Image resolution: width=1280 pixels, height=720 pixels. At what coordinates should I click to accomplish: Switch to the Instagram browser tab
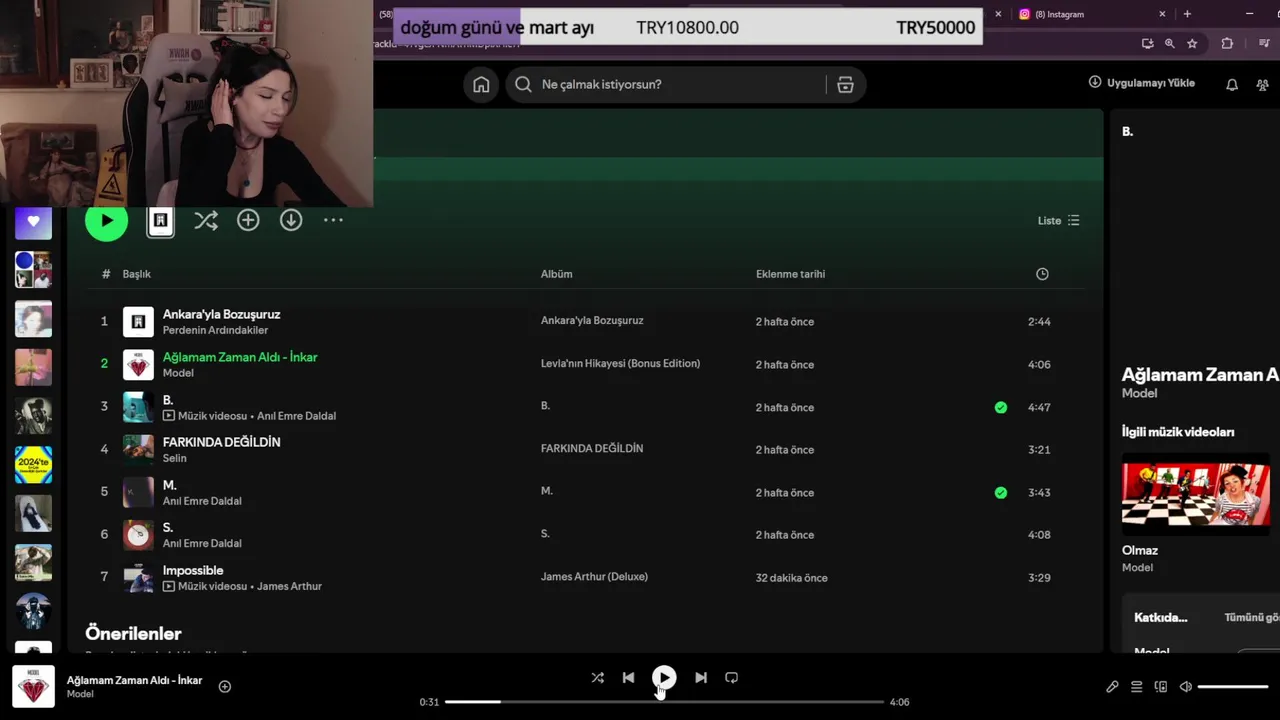(1085, 14)
